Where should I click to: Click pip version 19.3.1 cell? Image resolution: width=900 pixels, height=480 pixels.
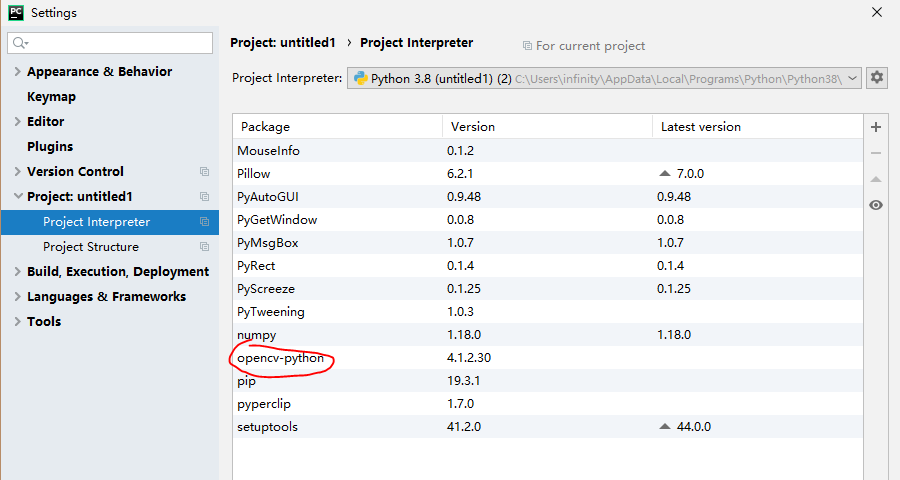tap(464, 380)
